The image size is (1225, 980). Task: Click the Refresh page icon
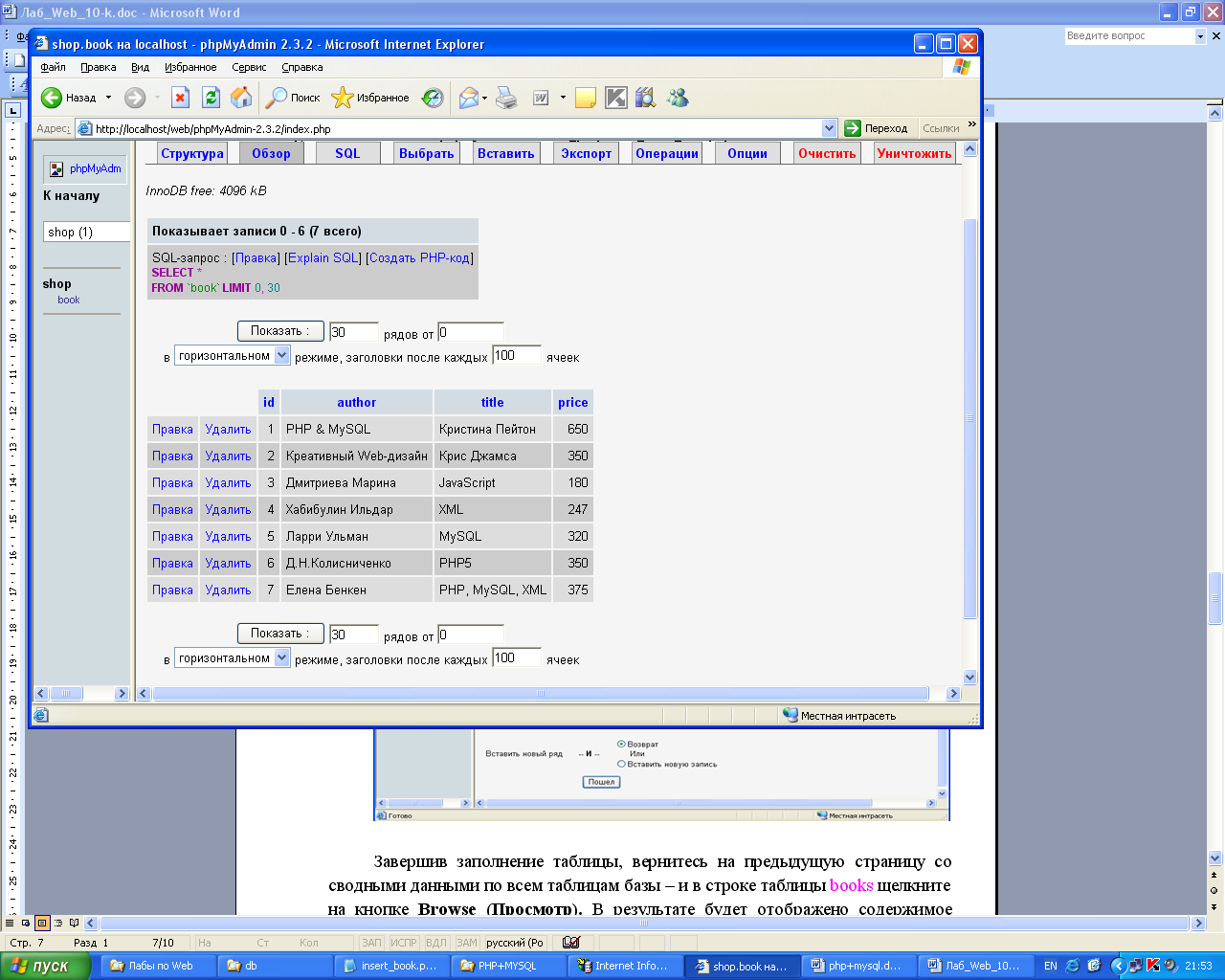tap(211, 98)
